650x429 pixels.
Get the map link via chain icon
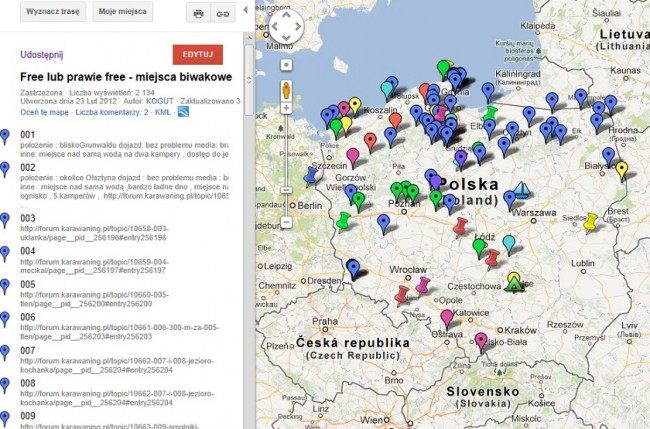223,14
